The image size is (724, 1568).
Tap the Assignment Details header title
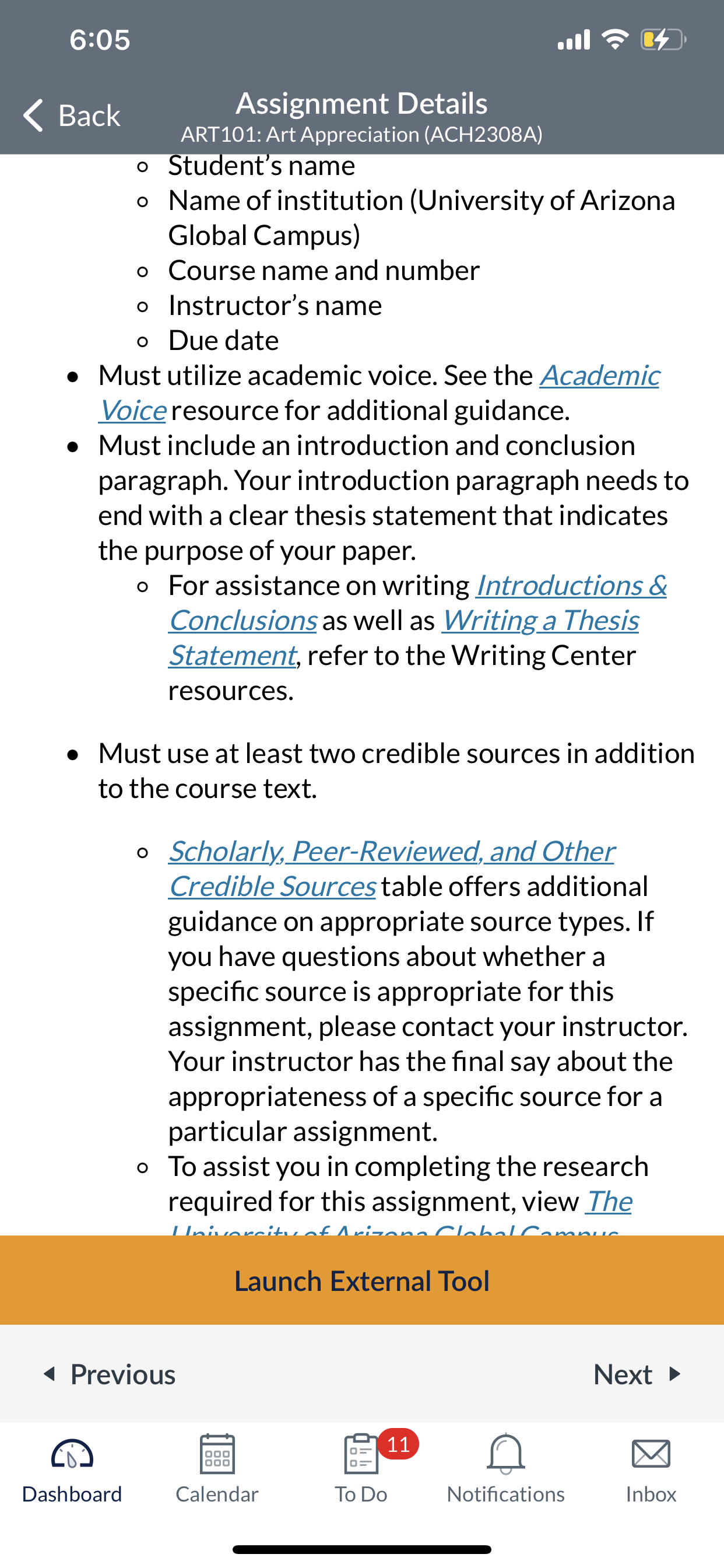pyautogui.click(x=362, y=103)
